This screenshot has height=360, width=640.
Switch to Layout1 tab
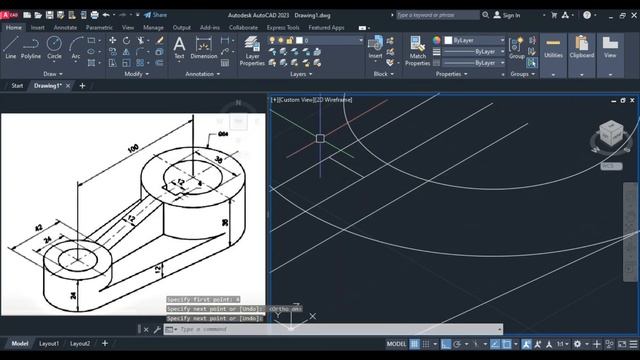(x=49, y=344)
